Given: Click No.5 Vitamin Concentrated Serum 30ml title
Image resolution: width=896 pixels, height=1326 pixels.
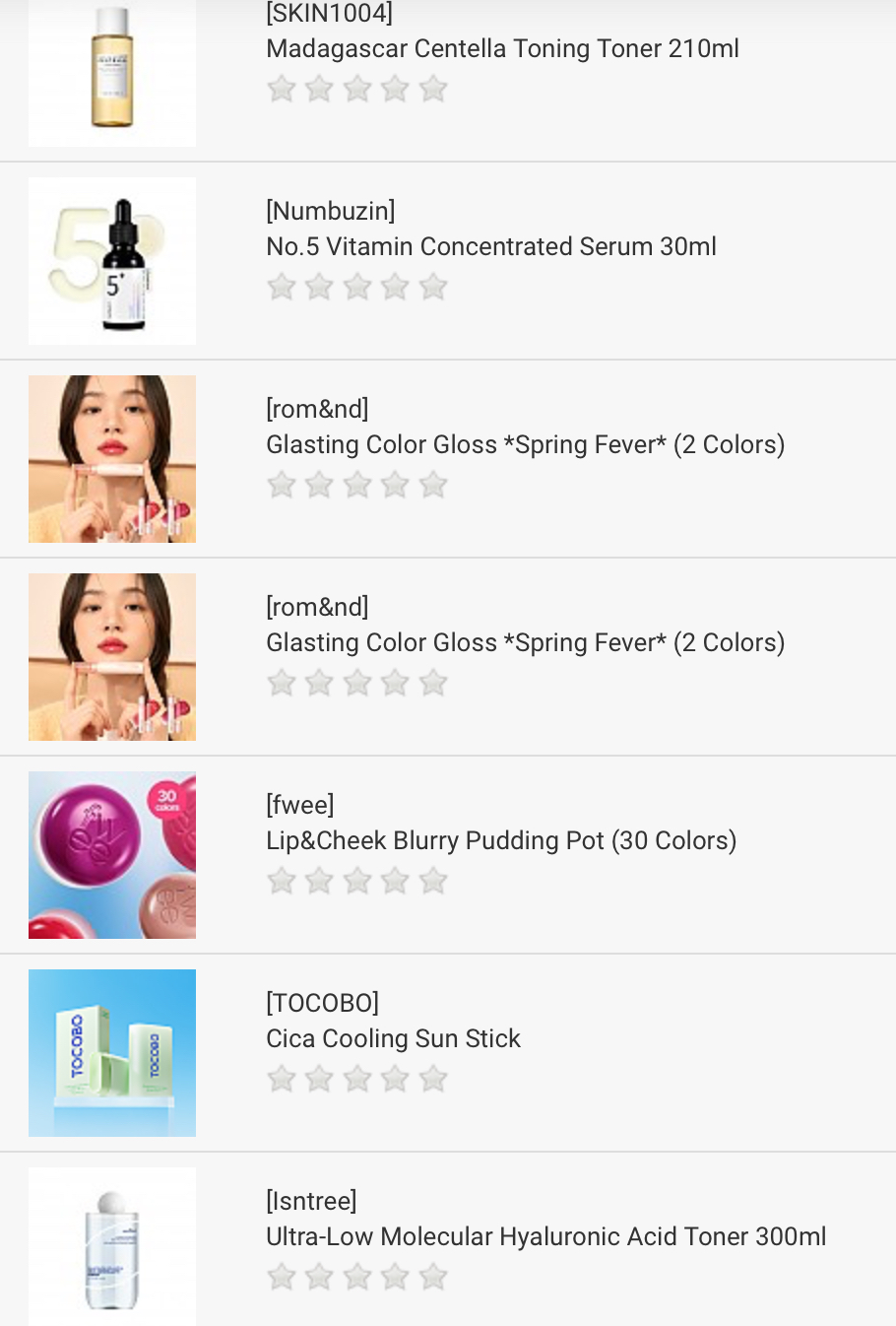Looking at the screenshot, I should [x=490, y=247].
